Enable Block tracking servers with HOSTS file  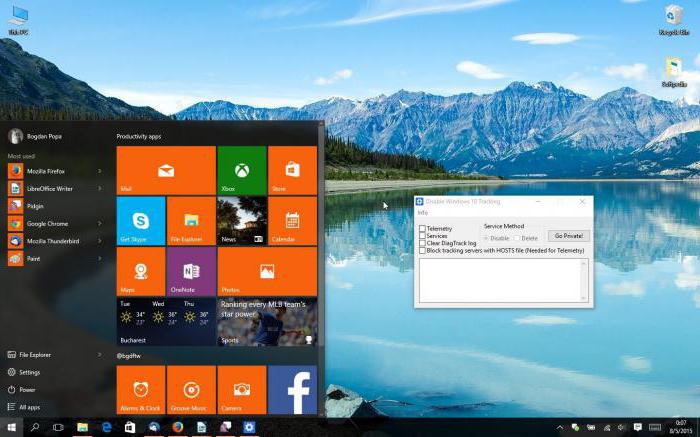(422, 250)
